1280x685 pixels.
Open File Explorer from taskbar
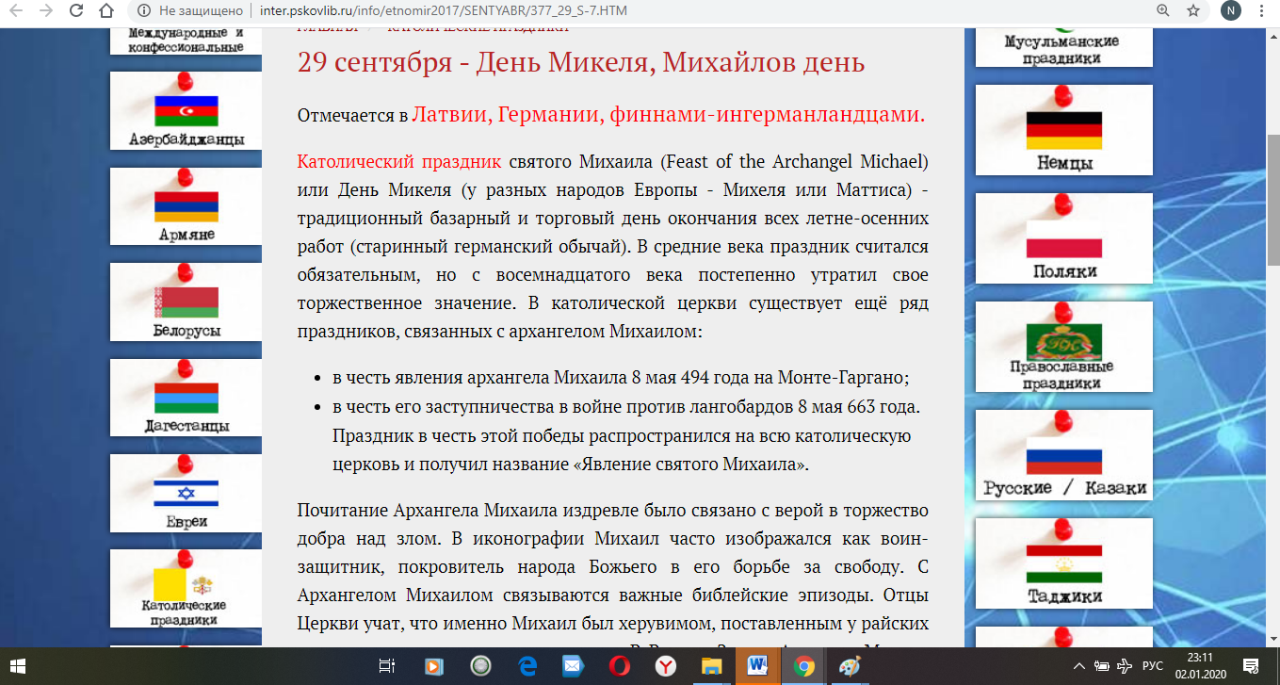coord(712,666)
